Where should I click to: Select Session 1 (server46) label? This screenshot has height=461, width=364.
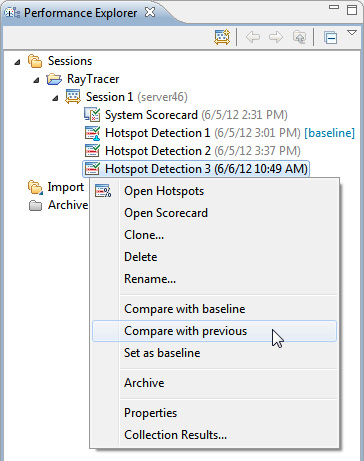pos(137,97)
